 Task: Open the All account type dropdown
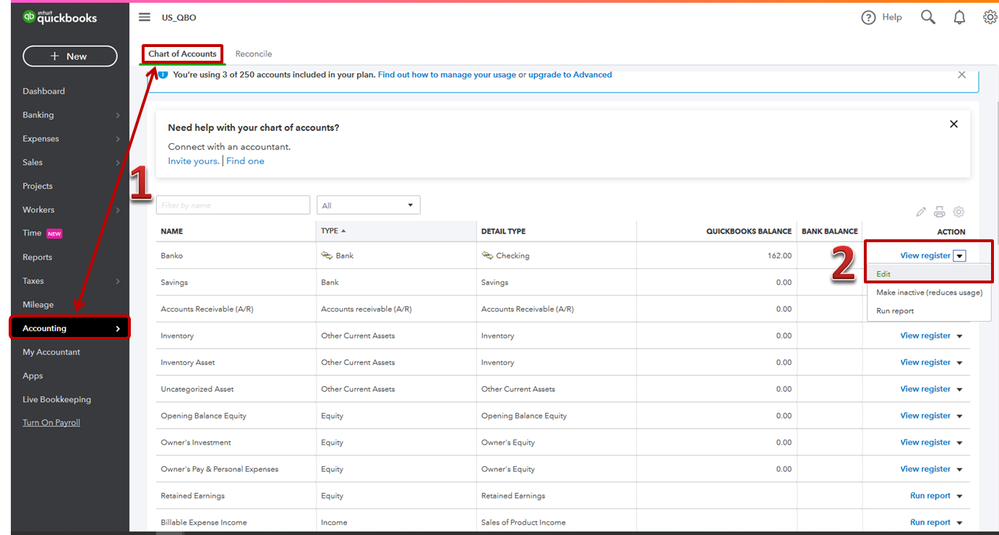pos(368,205)
